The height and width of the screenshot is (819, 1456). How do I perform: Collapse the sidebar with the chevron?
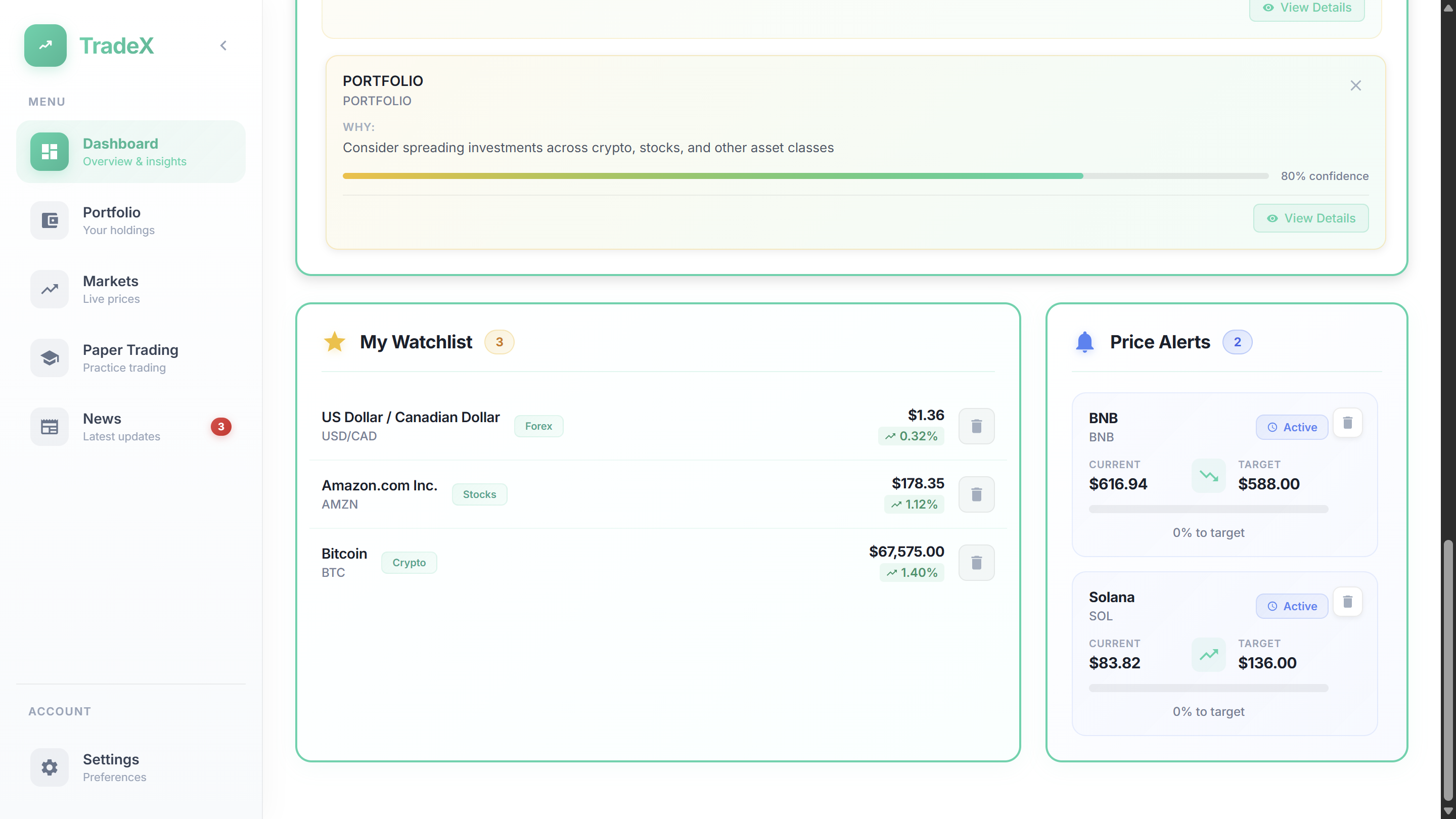[x=223, y=46]
